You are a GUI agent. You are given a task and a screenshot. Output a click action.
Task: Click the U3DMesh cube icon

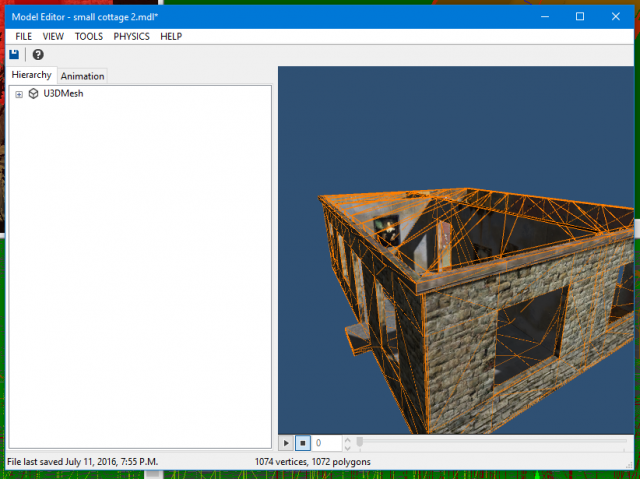point(33,94)
